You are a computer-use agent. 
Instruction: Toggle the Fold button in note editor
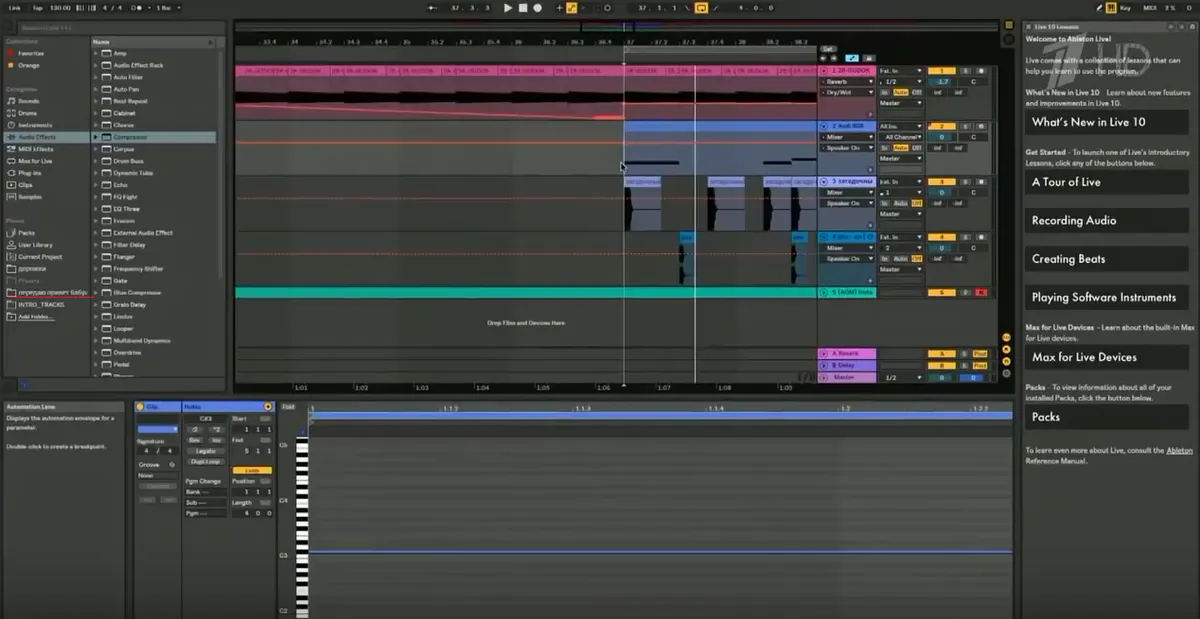[289, 407]
